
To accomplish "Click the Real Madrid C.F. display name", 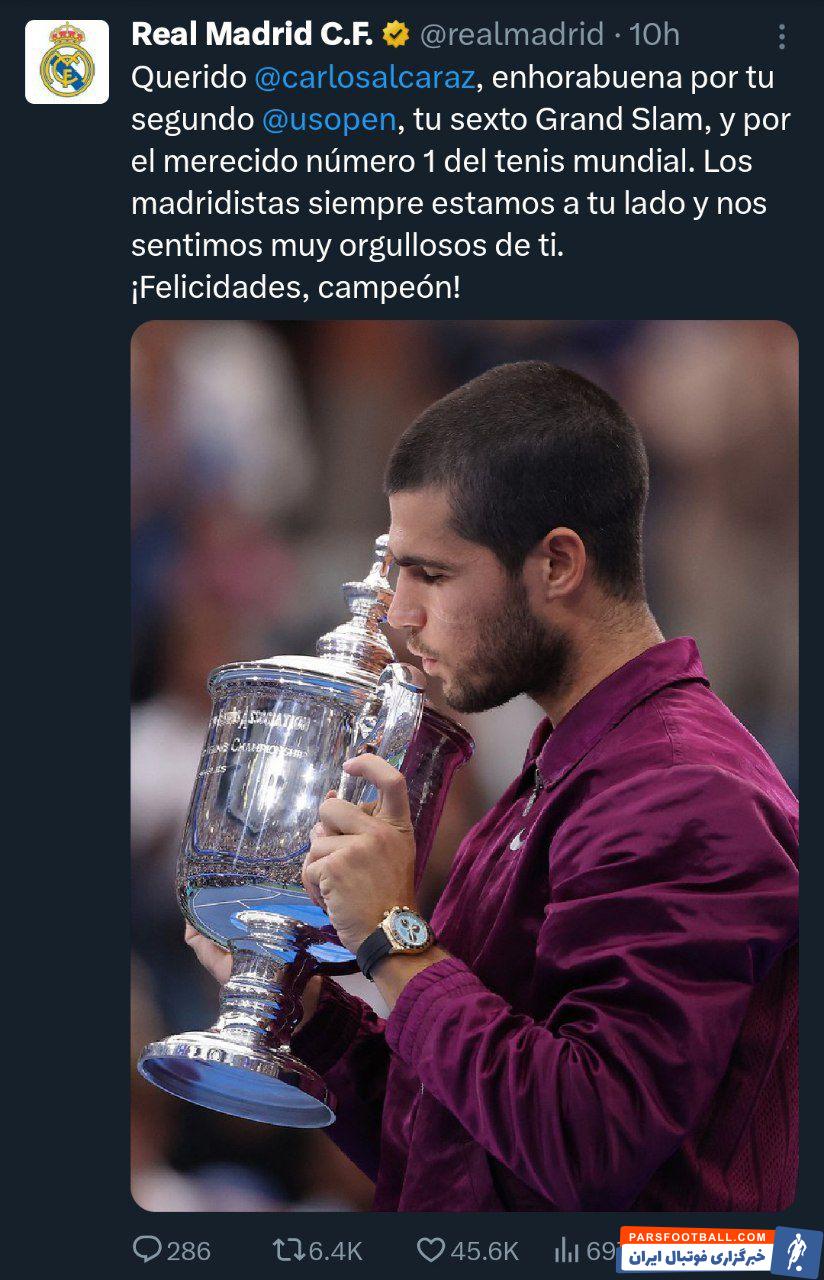I will click(x=252, y=35).
